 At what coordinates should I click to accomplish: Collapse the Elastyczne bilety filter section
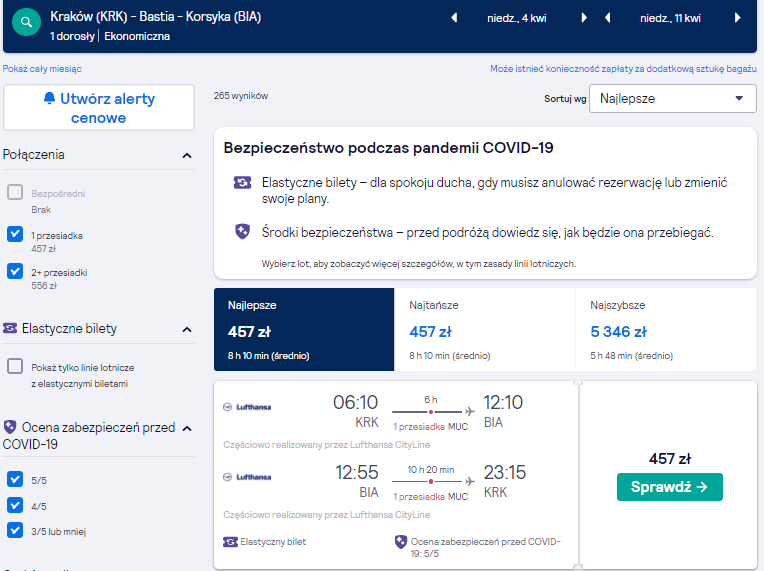(187, 330)
